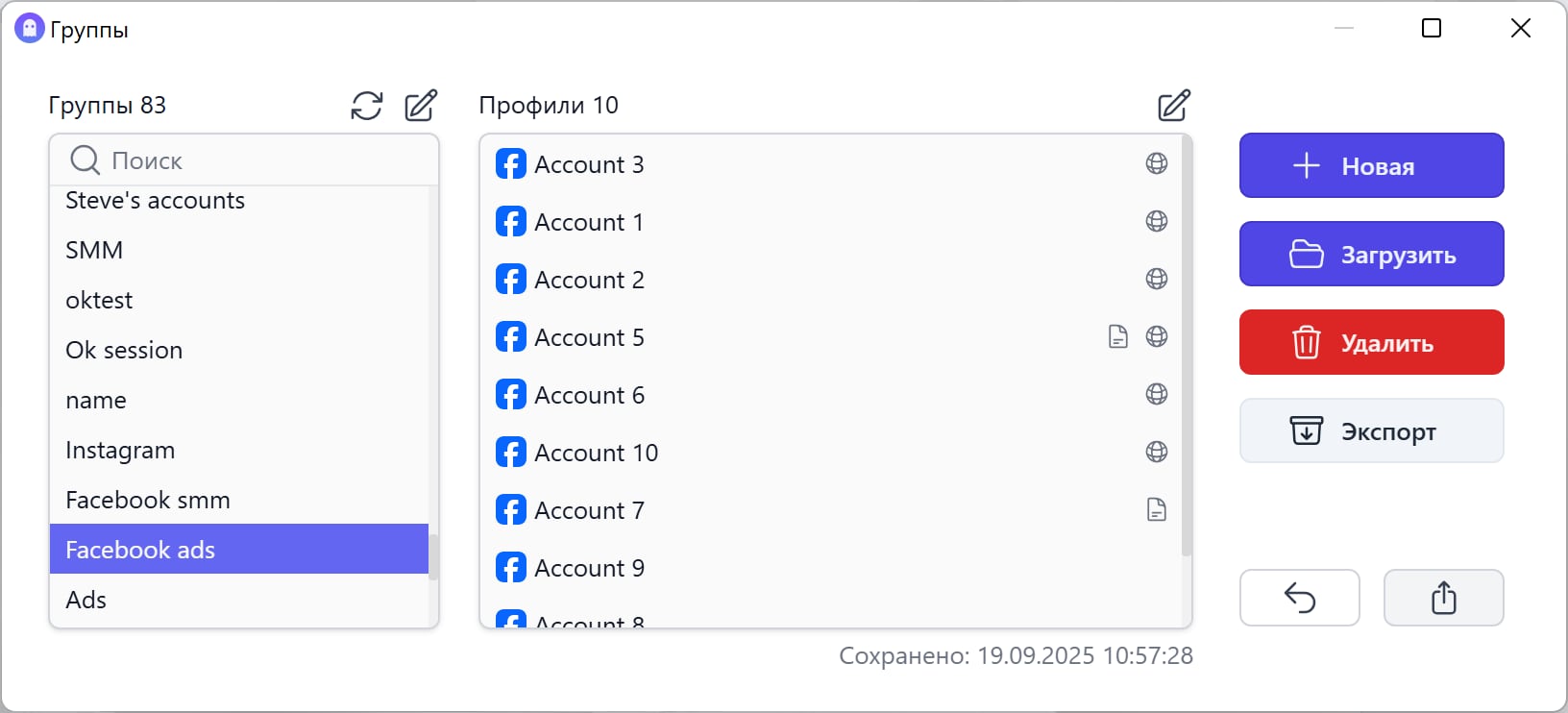Click the Экспорт button
Screen dimensions: 1568x713
click(x=1371, y=431)
